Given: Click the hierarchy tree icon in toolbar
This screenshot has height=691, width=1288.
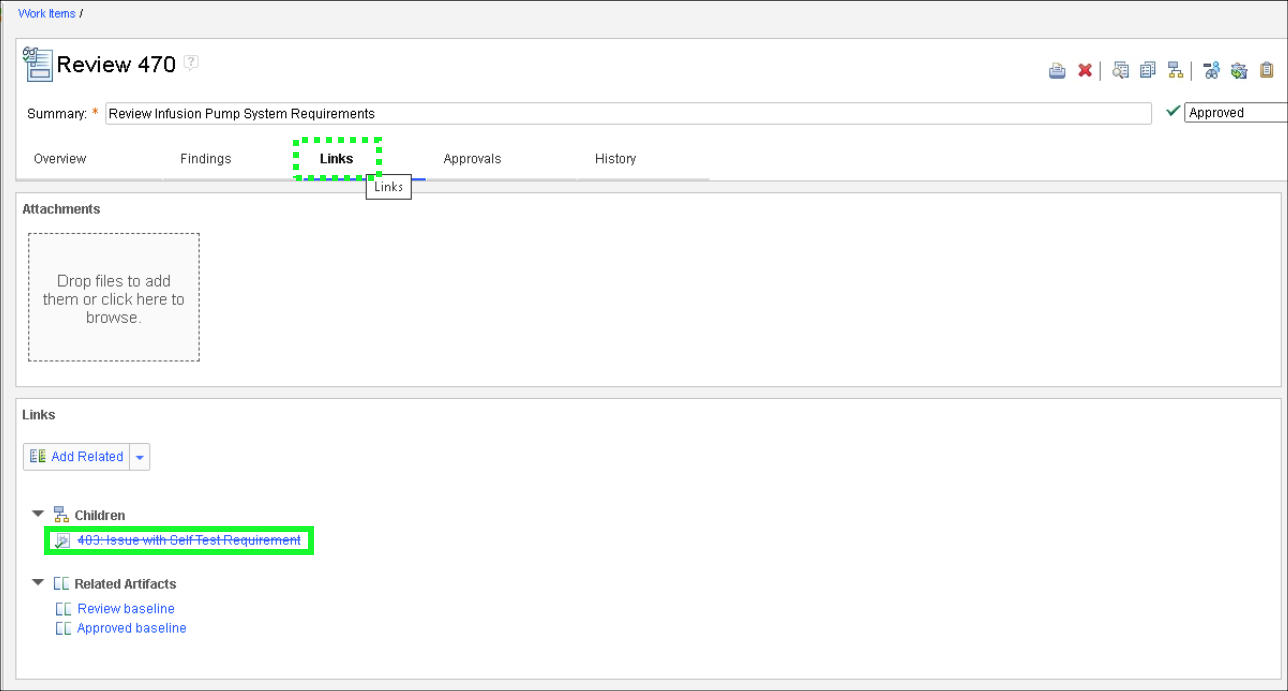Looking at the screenshot, I should (x=1176, y=71).
